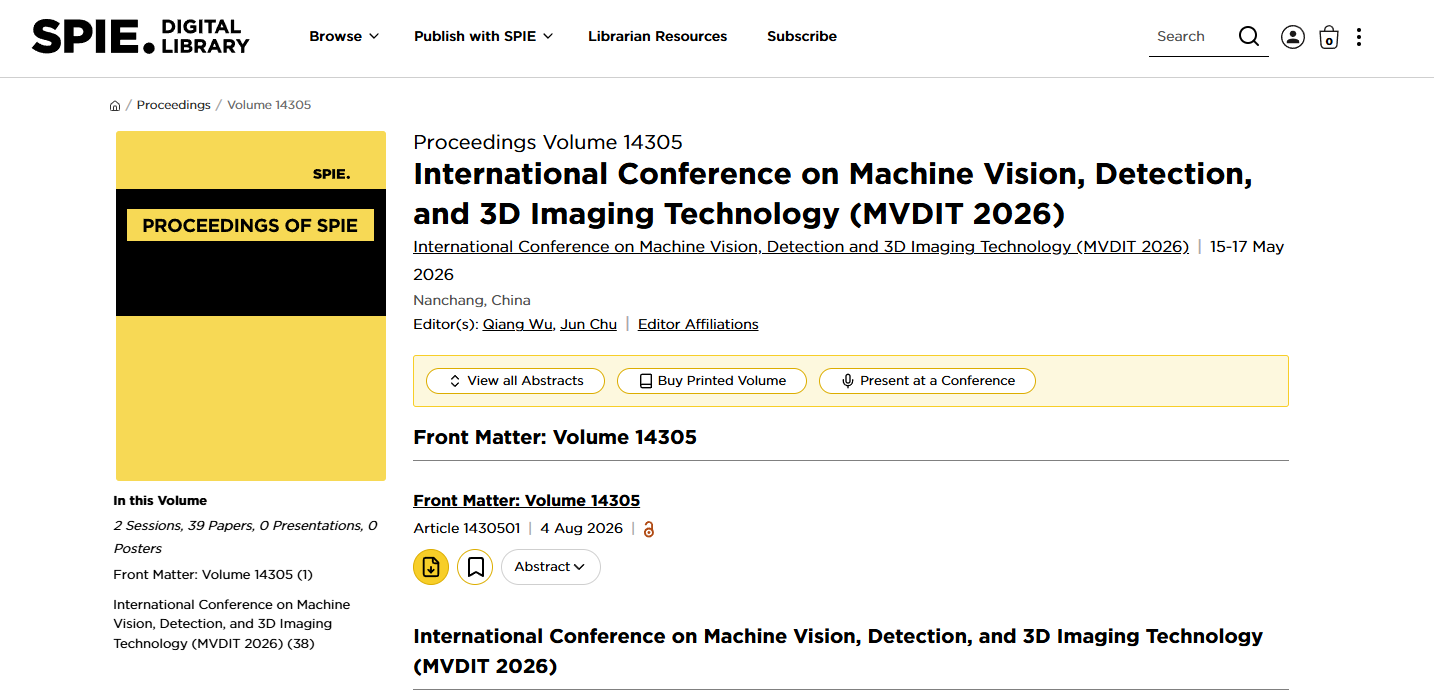The width and height of the screenshot is (1434, 690).
Task: Click the open access lock icon
Action: pos(649,529)
